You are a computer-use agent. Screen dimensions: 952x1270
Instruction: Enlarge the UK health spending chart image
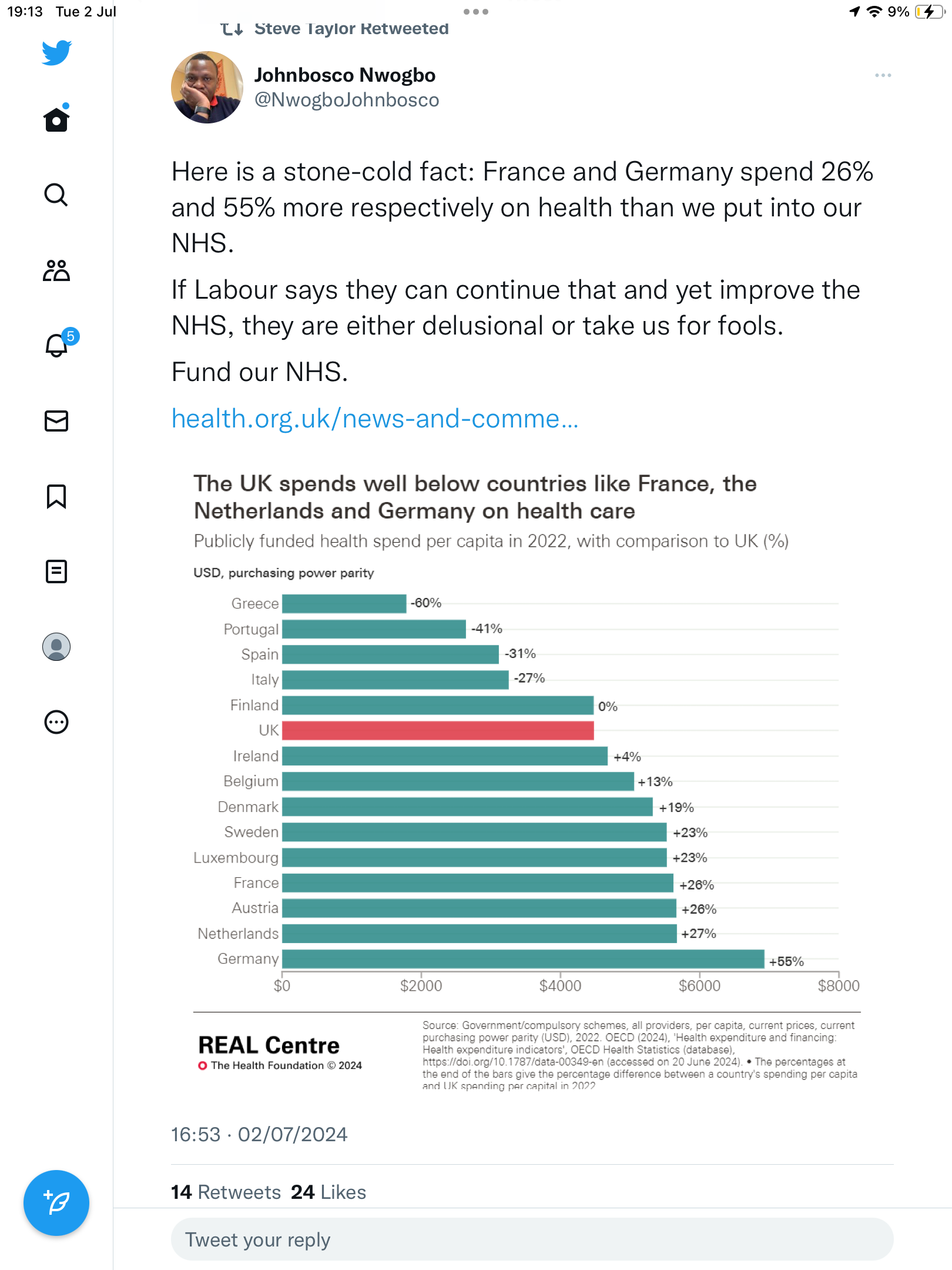527,776
